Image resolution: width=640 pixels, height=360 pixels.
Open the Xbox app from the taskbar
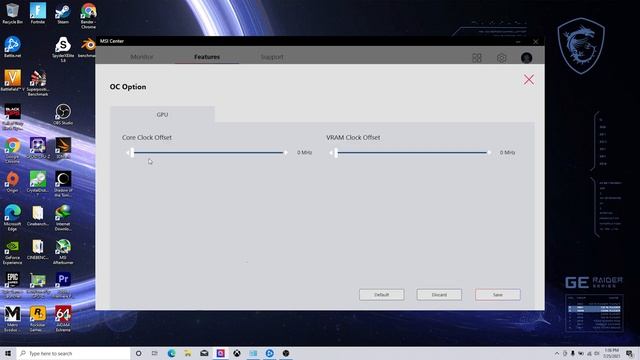237,353
